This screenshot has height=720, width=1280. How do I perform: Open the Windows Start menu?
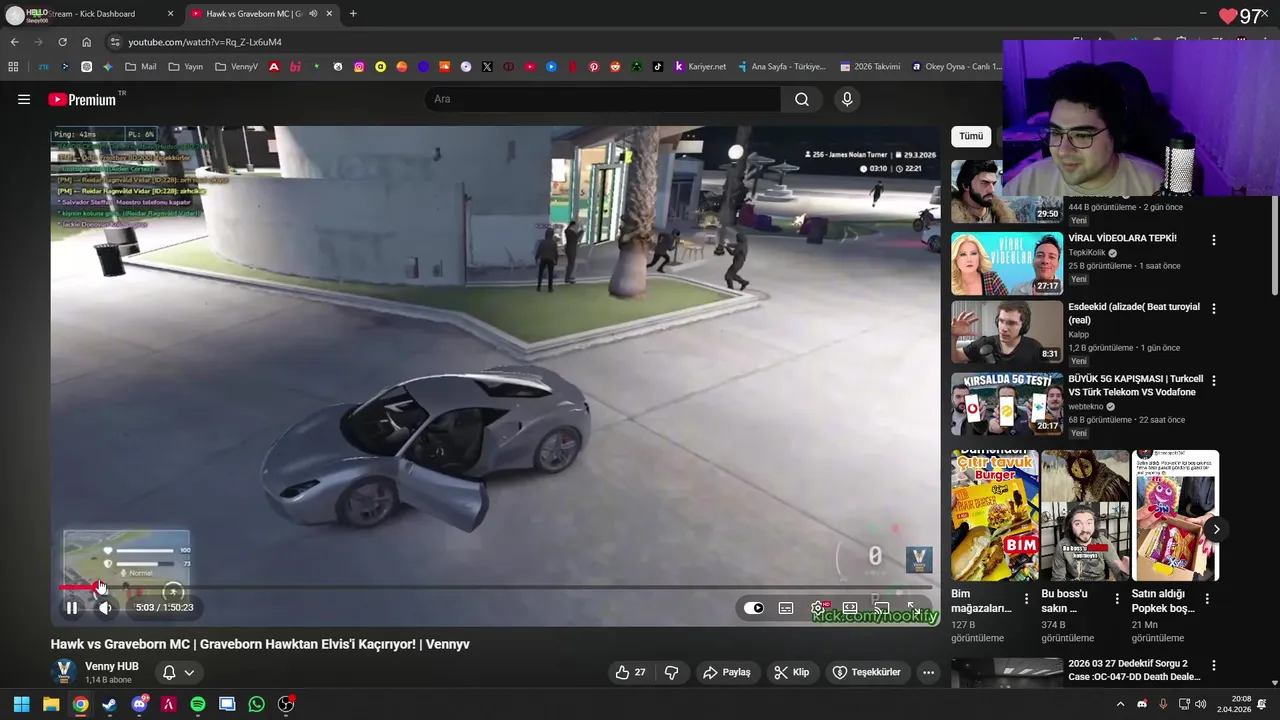(21, 704)
